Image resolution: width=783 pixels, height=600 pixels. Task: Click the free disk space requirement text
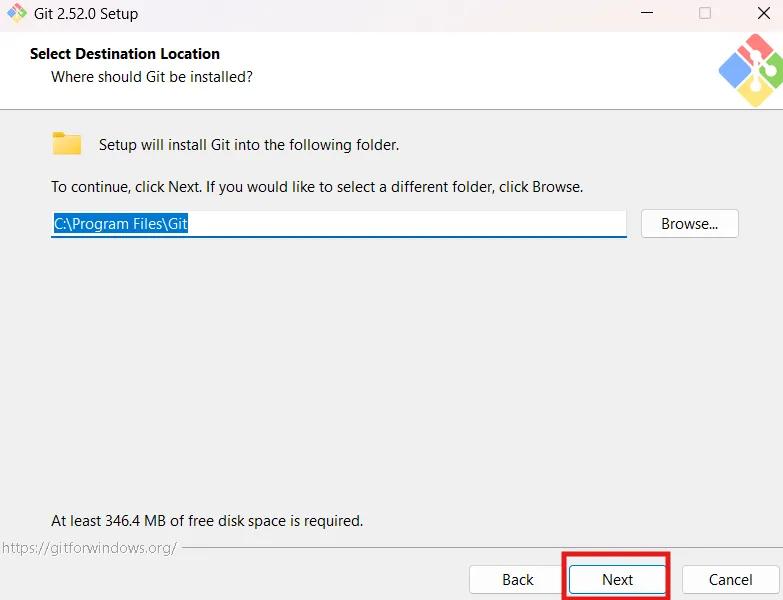click(x=207, y=521)
